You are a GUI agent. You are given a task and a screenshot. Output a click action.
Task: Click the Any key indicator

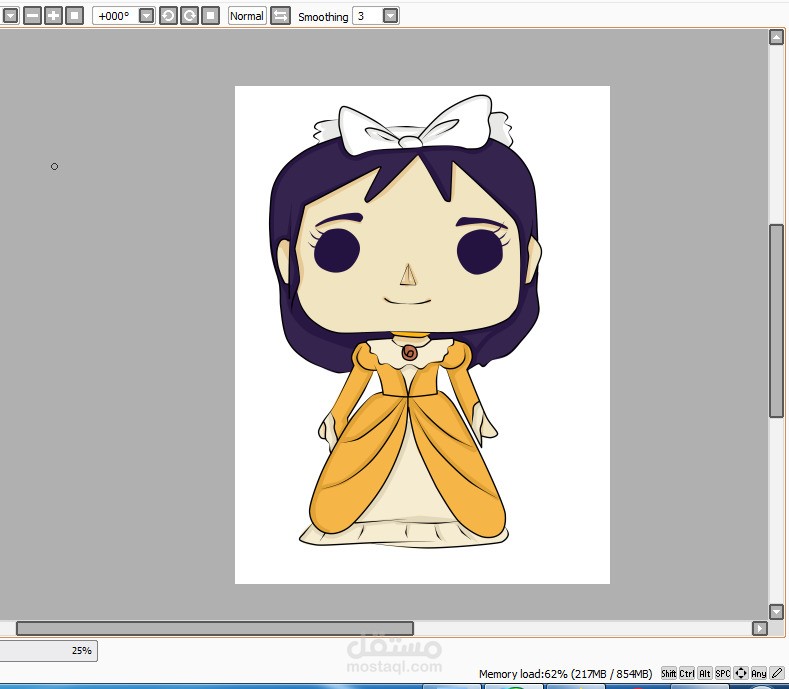pos(758,673)
